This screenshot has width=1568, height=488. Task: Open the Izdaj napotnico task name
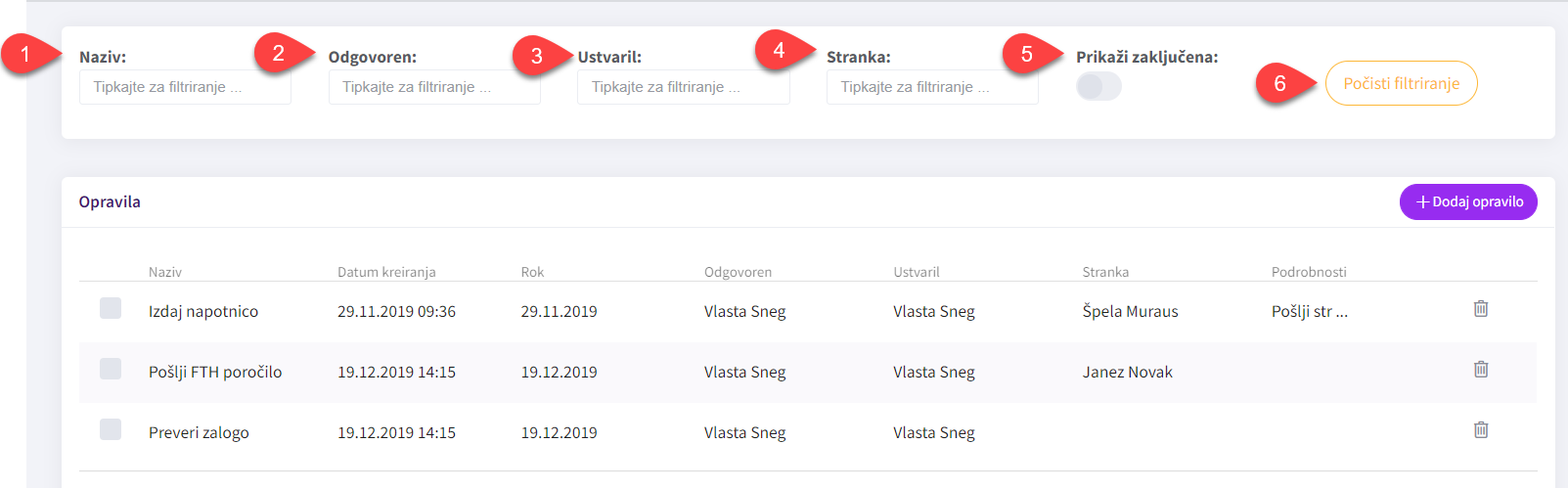(x=203, y=312)
